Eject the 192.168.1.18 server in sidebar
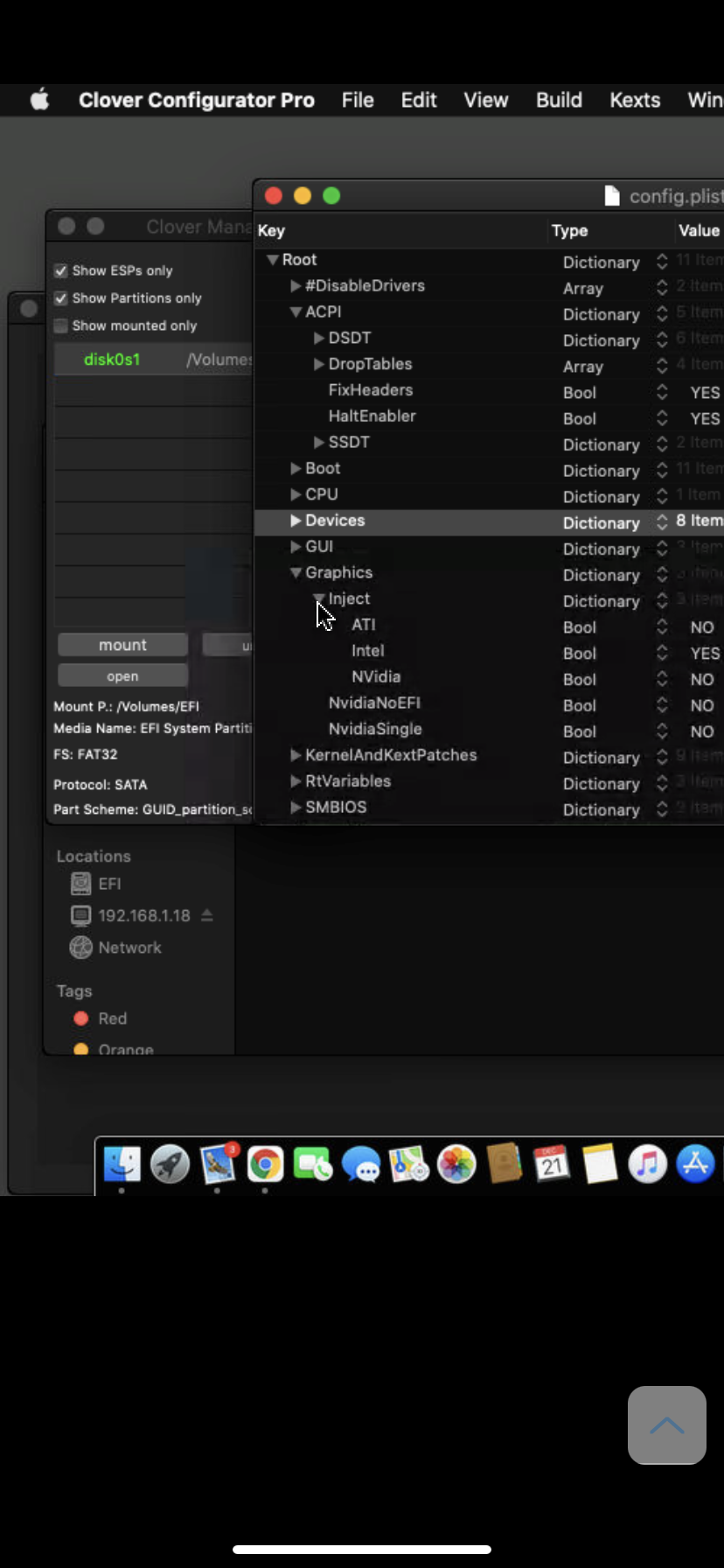 point(206,915)
